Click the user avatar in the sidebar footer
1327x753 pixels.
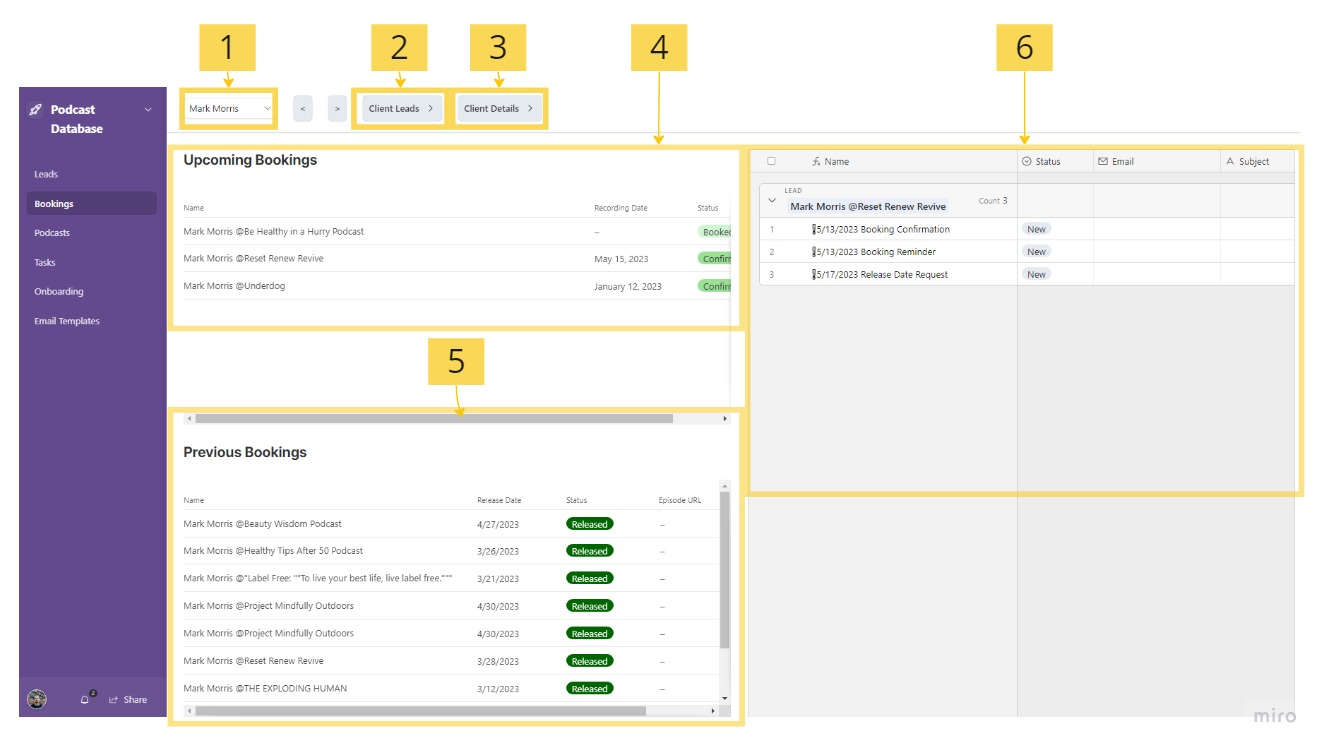pos(36,699)
